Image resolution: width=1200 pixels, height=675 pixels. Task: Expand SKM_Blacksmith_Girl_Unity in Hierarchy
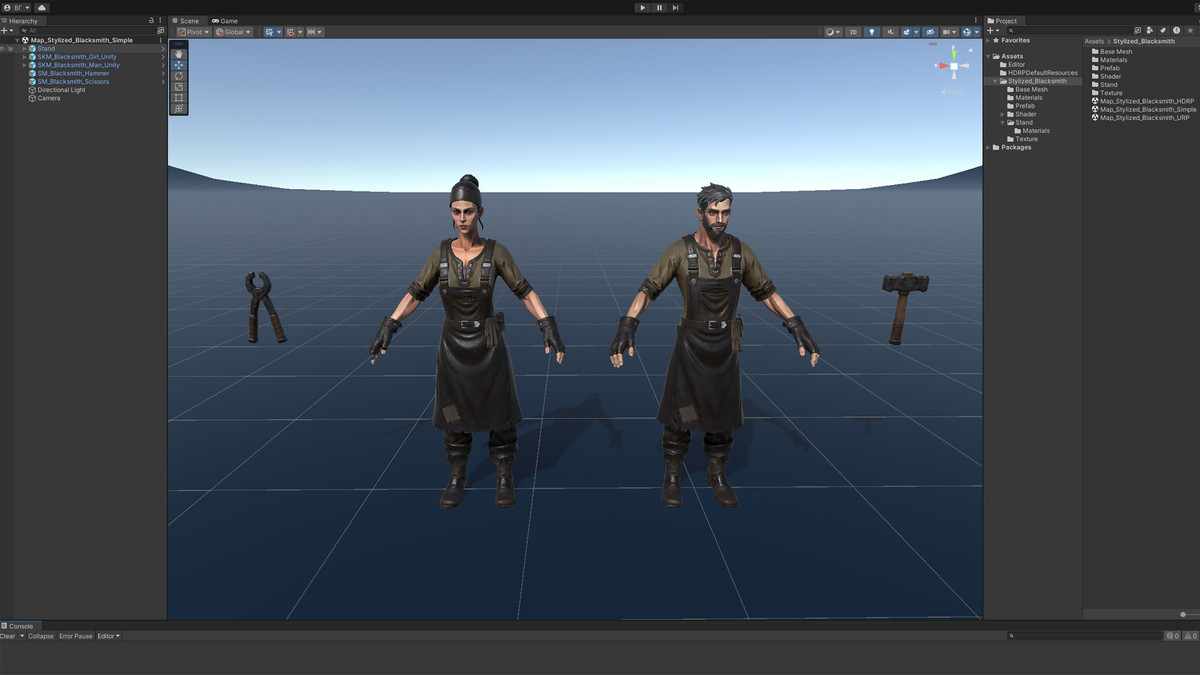24,57
